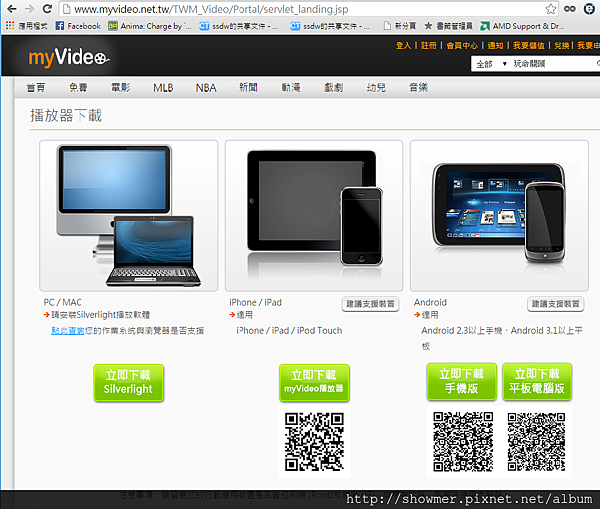Open the Anima: Charge bookmark
600x509 pixels.
pos(150,26)
